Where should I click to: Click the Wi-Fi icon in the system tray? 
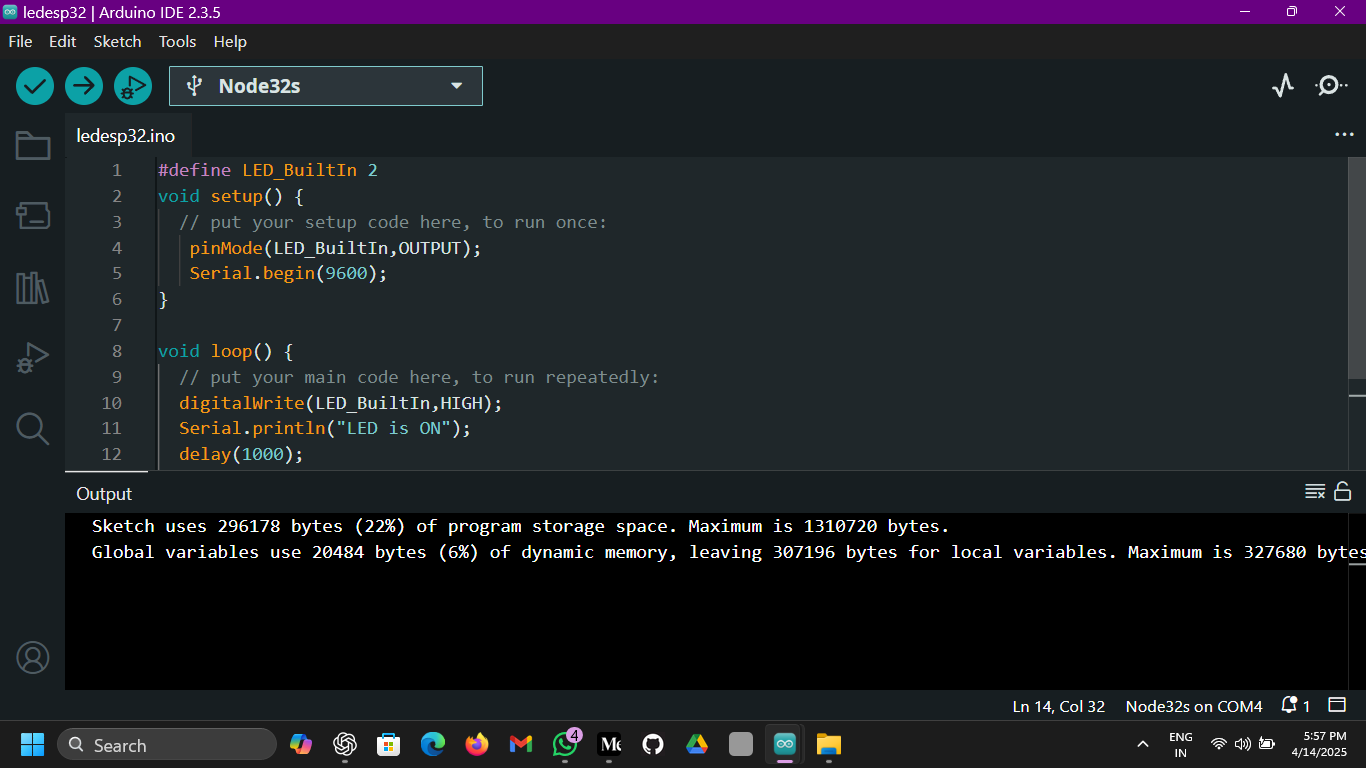coord(1218,744)
